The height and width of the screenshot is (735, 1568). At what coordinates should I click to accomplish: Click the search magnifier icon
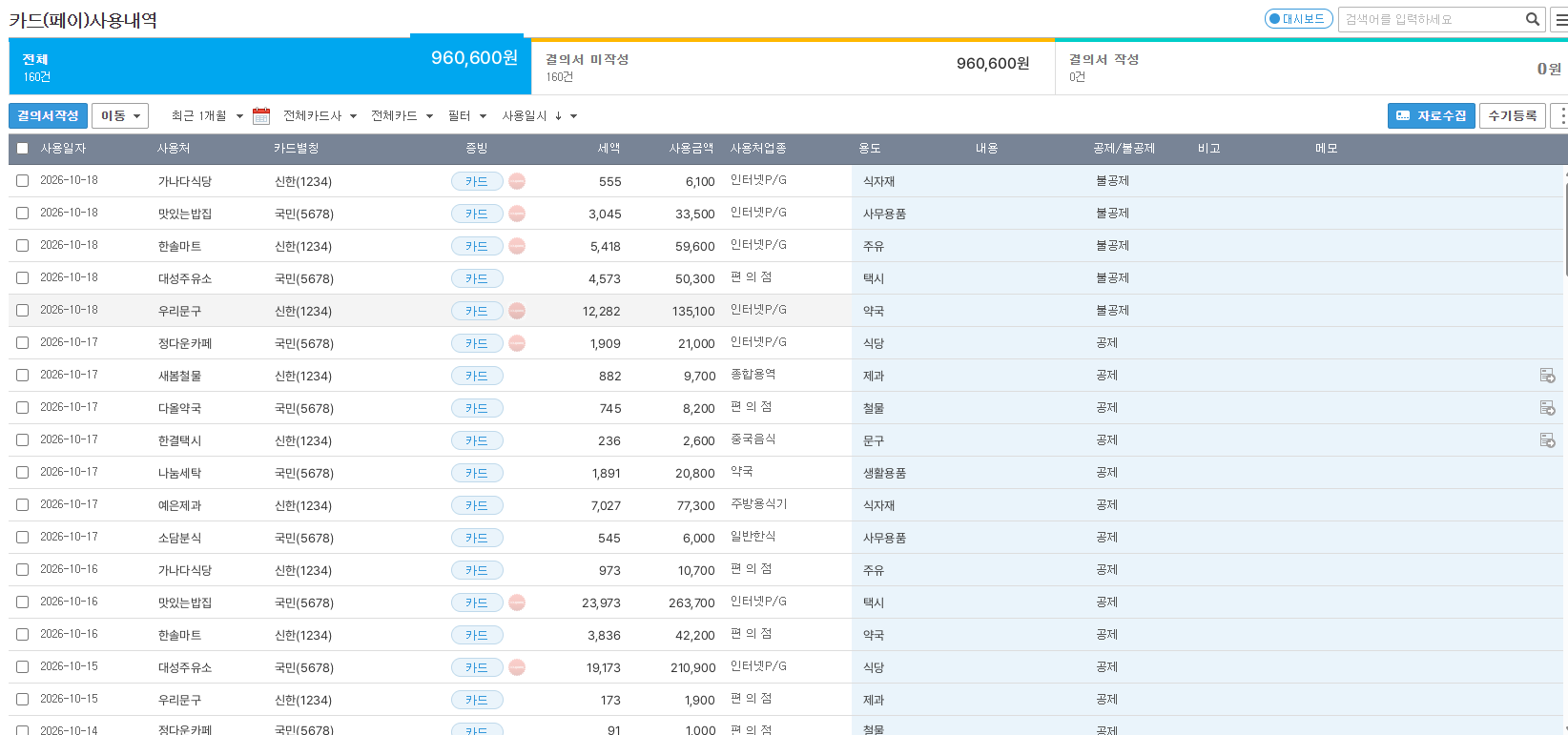(x=1532, y=19)
